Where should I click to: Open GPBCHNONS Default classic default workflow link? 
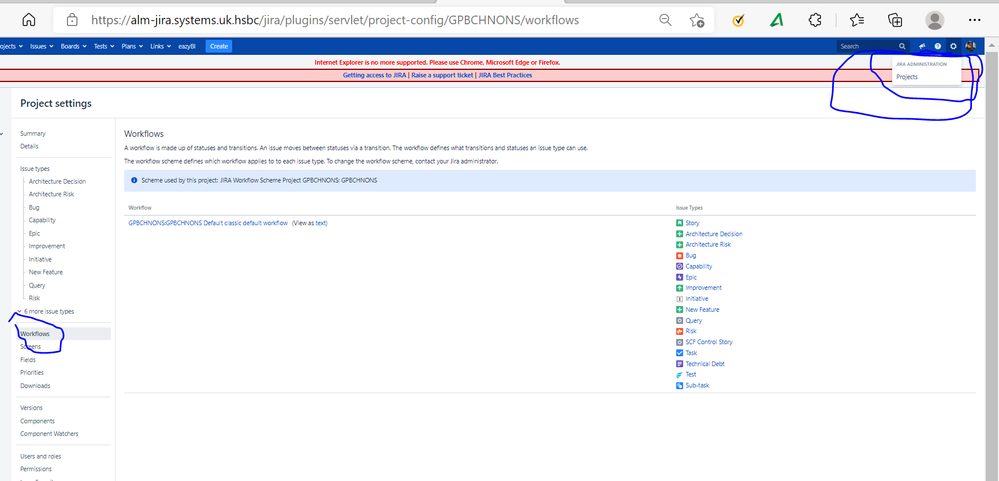208,223
